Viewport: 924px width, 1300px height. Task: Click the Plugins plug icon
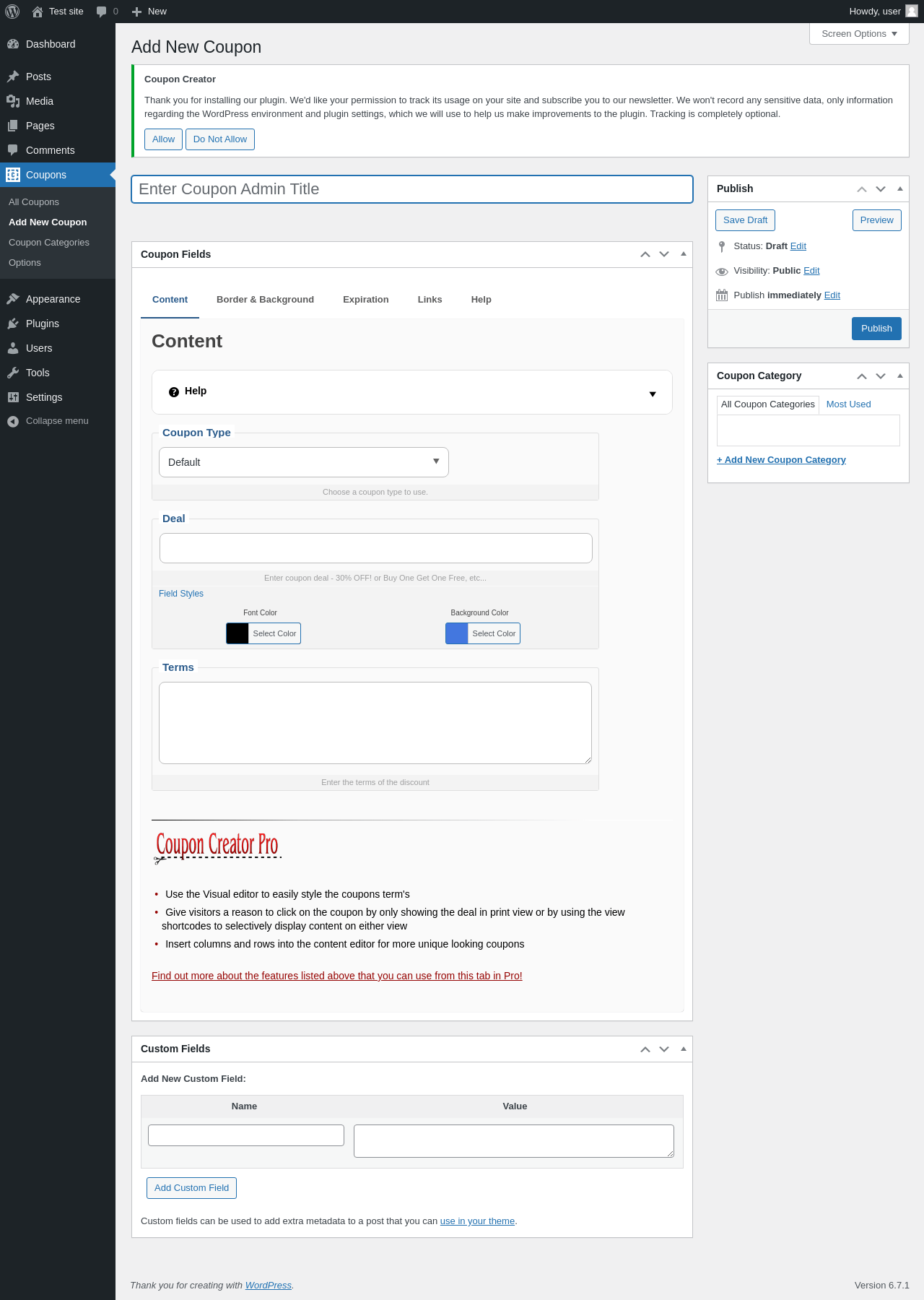(x=13, y=324)
